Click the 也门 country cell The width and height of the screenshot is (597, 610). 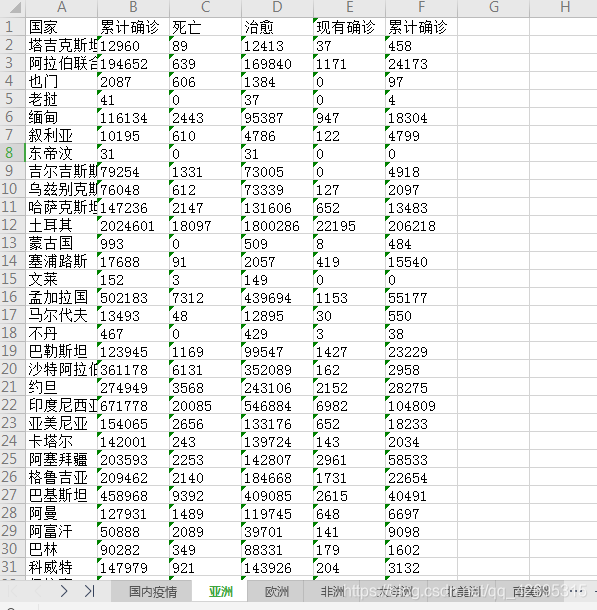tap(61, 81)
